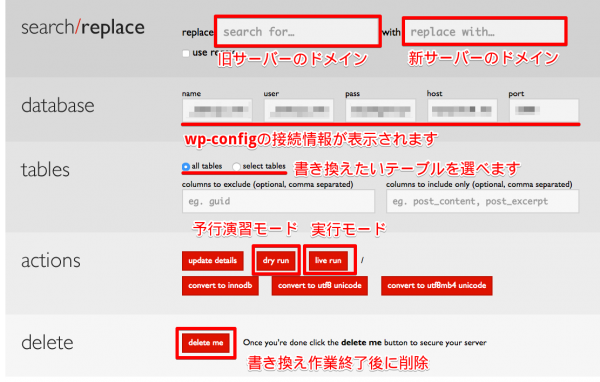The width and height of the screenshot is (600, 382).
Task: Click the columns to exclude field
Action: tap(278, 201)
